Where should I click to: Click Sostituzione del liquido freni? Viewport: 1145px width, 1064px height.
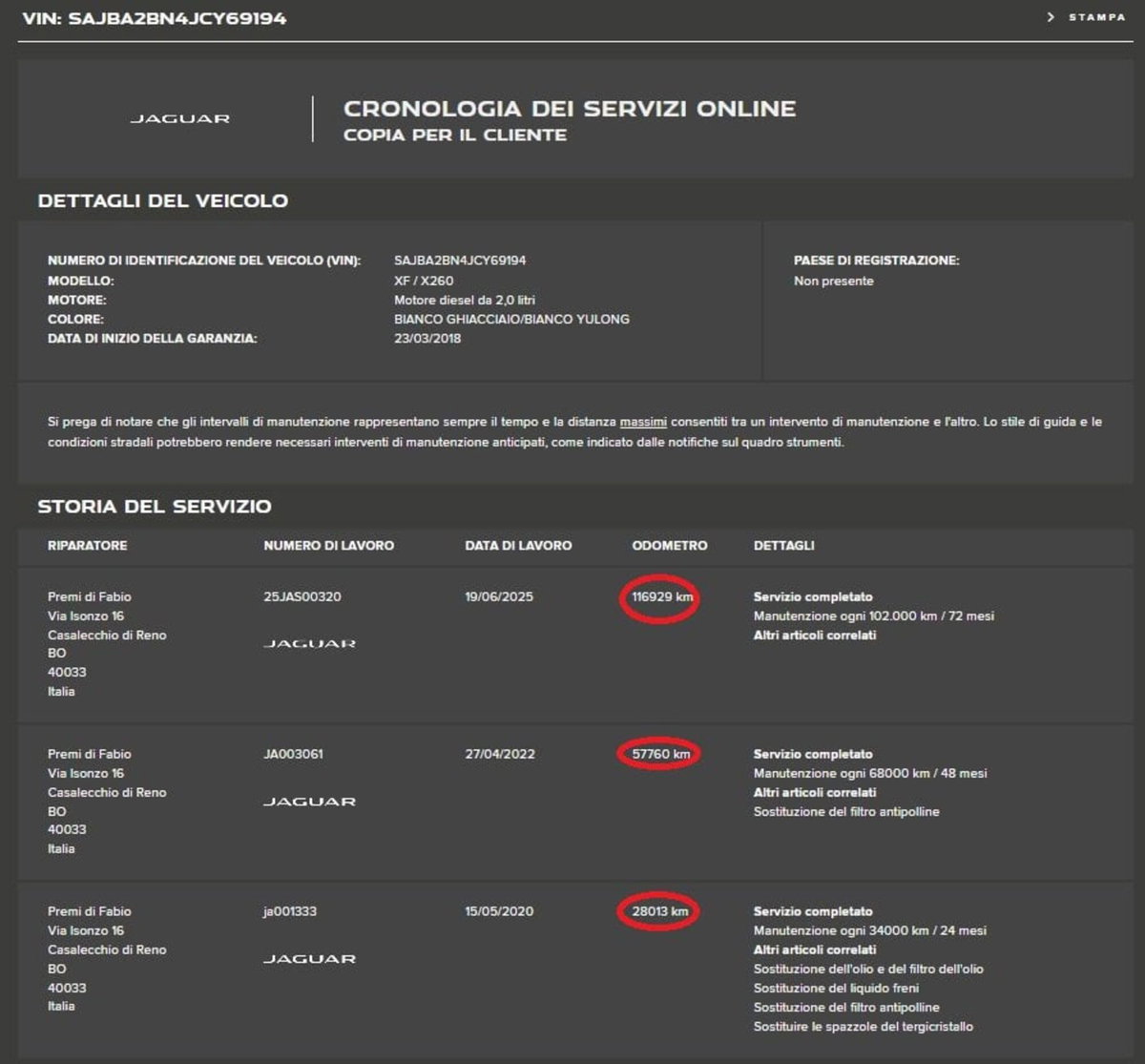(x=837, y=989)
